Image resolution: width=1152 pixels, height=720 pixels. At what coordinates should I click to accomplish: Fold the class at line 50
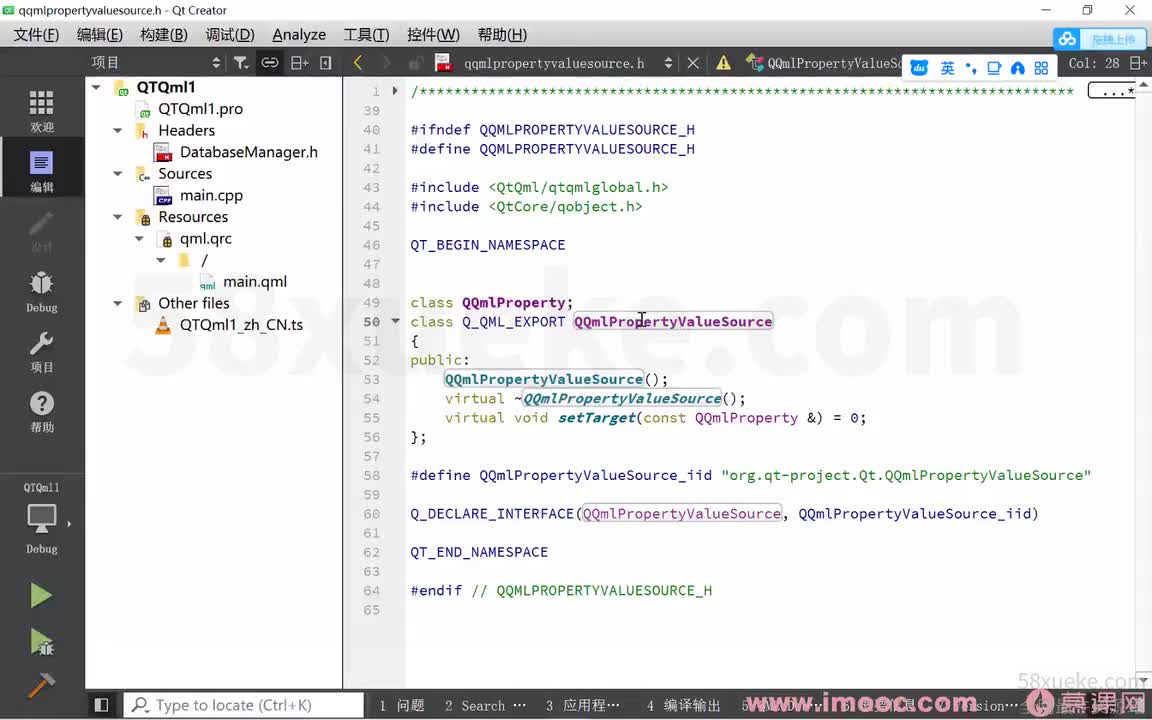(395, 321)
